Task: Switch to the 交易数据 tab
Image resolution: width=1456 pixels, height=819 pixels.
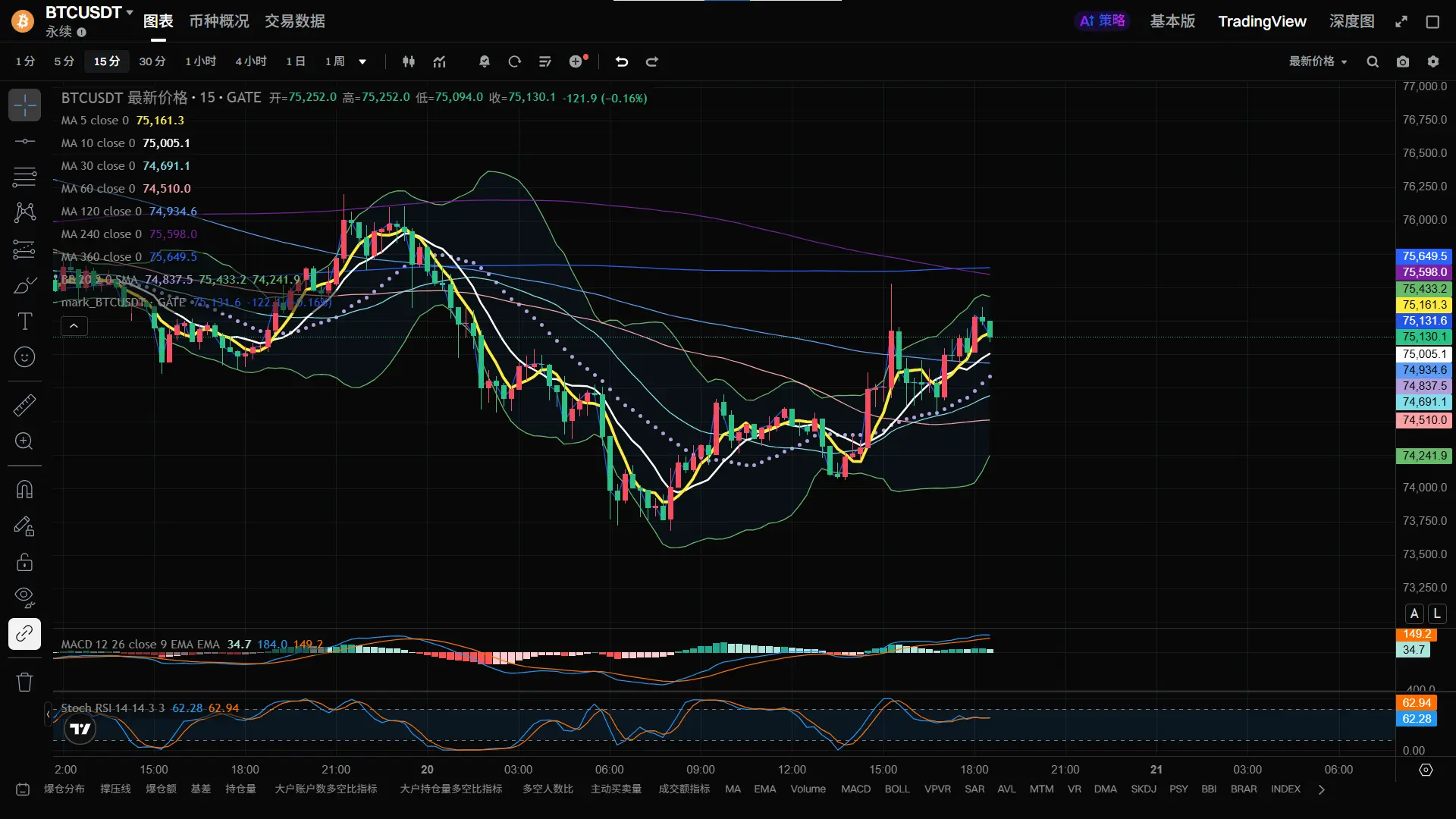Action: tap(294, 21)
